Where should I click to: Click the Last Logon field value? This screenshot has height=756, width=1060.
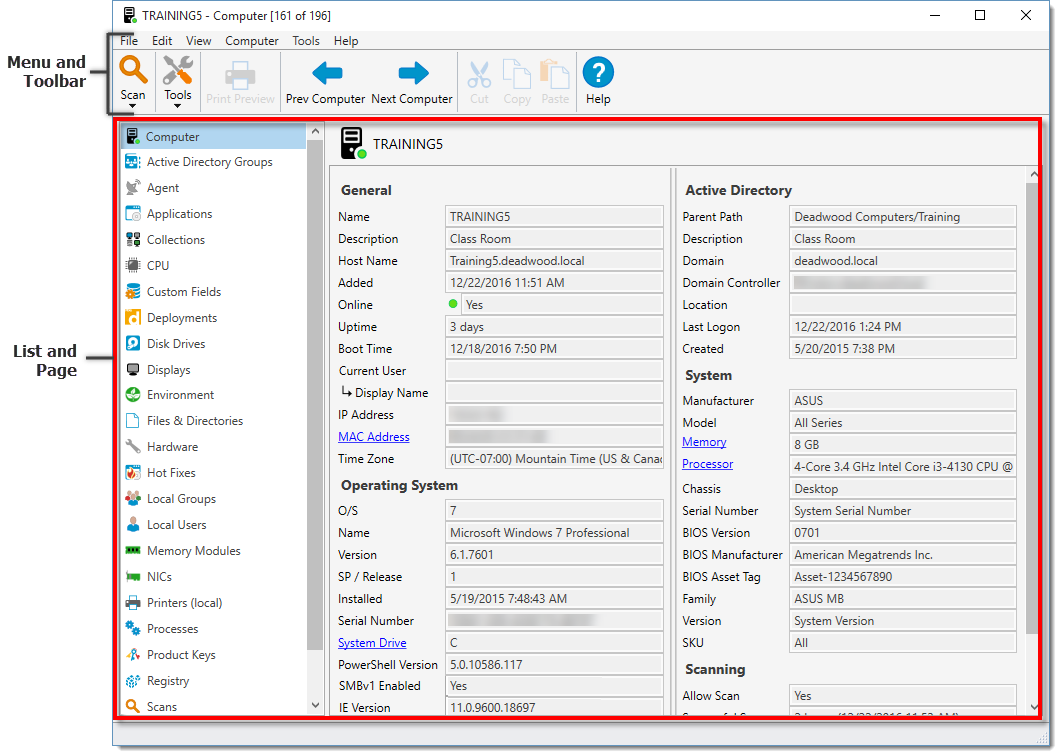(x=903, y=327)
